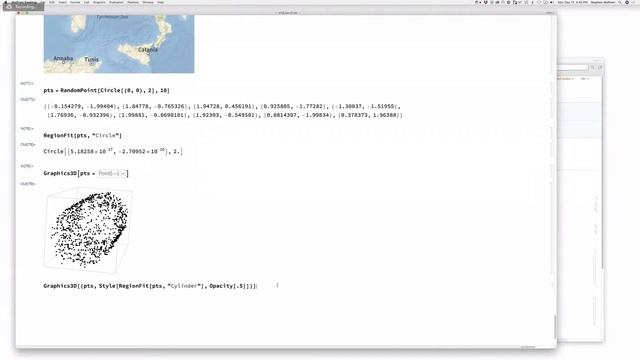Click the output list of random point coordinates
The height and width of the screenshot is (360, 640).
click(223, 111)
